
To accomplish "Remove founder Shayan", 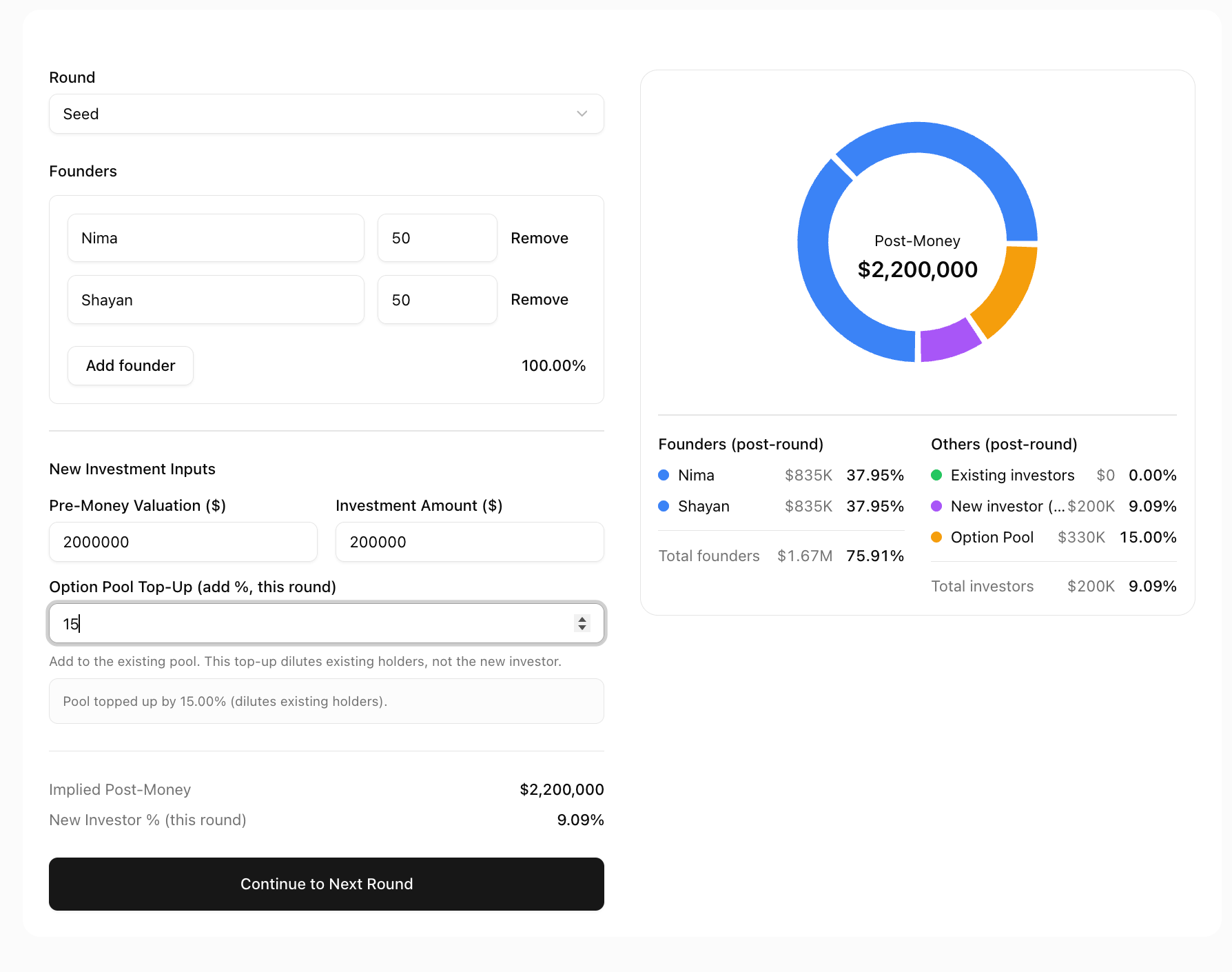I will [x=540, y=299].
